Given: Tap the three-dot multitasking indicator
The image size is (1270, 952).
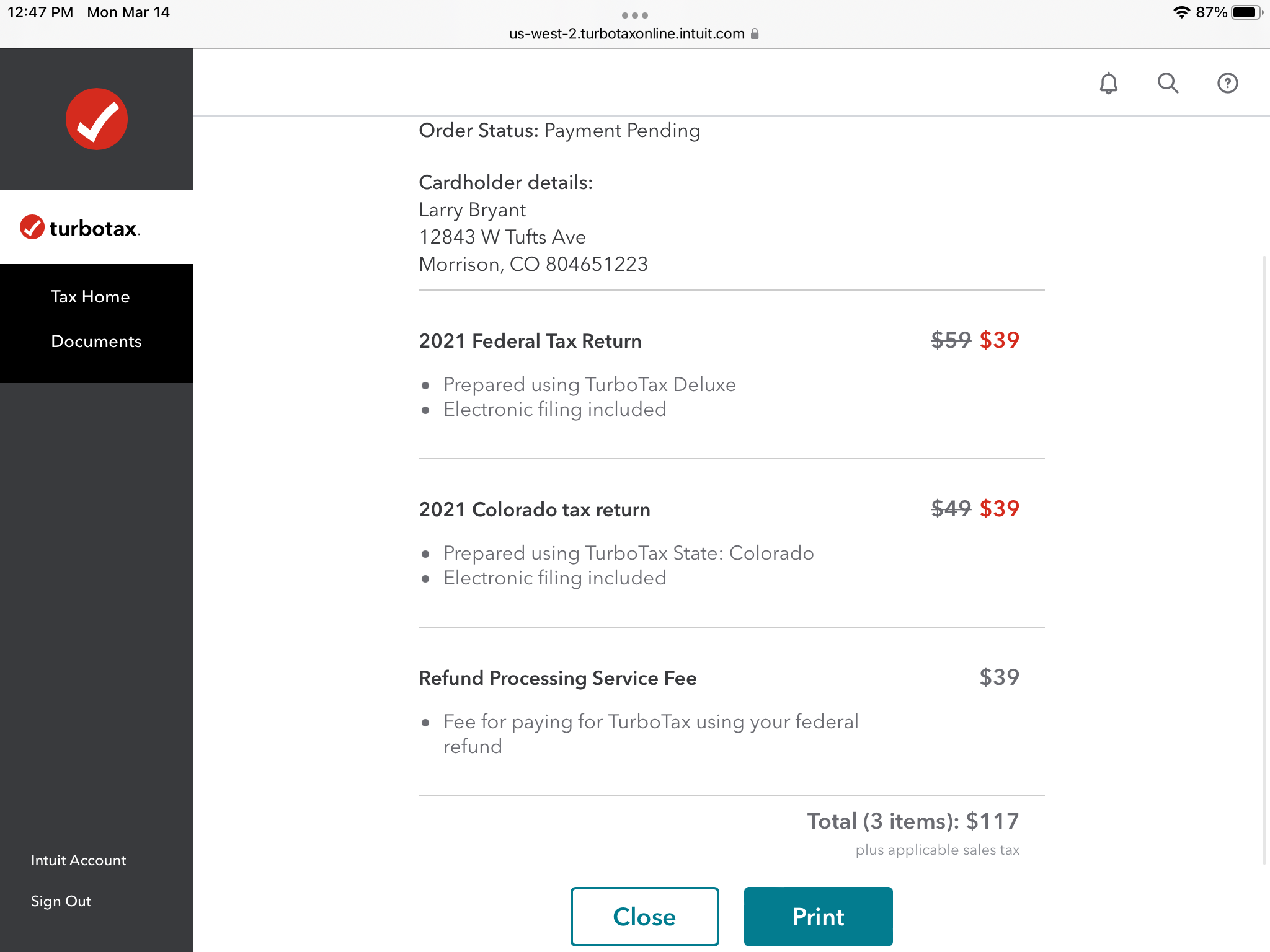Looking at the screenshot, I should click(634, 15).
